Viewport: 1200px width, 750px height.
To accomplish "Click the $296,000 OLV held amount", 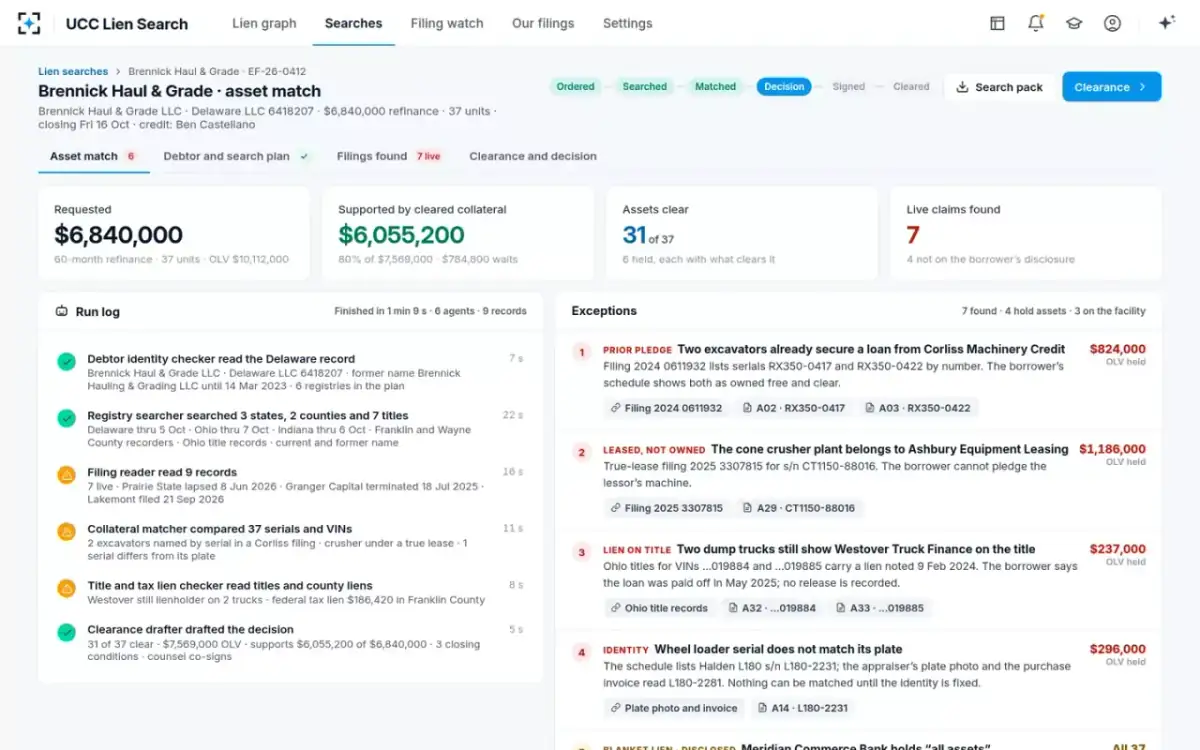I will pos(1117,650).
